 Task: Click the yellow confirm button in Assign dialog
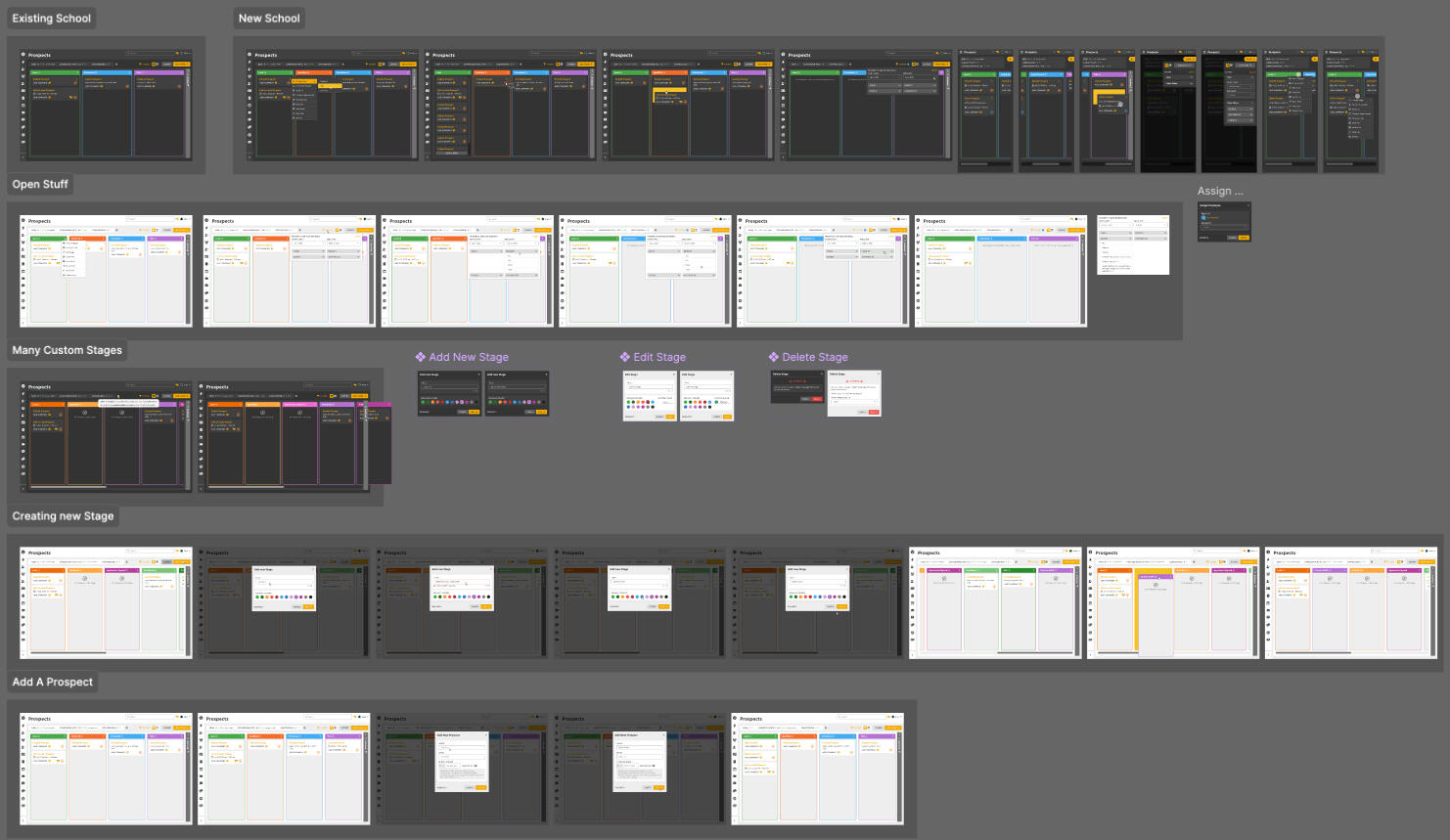click(x=1244, y=237)
